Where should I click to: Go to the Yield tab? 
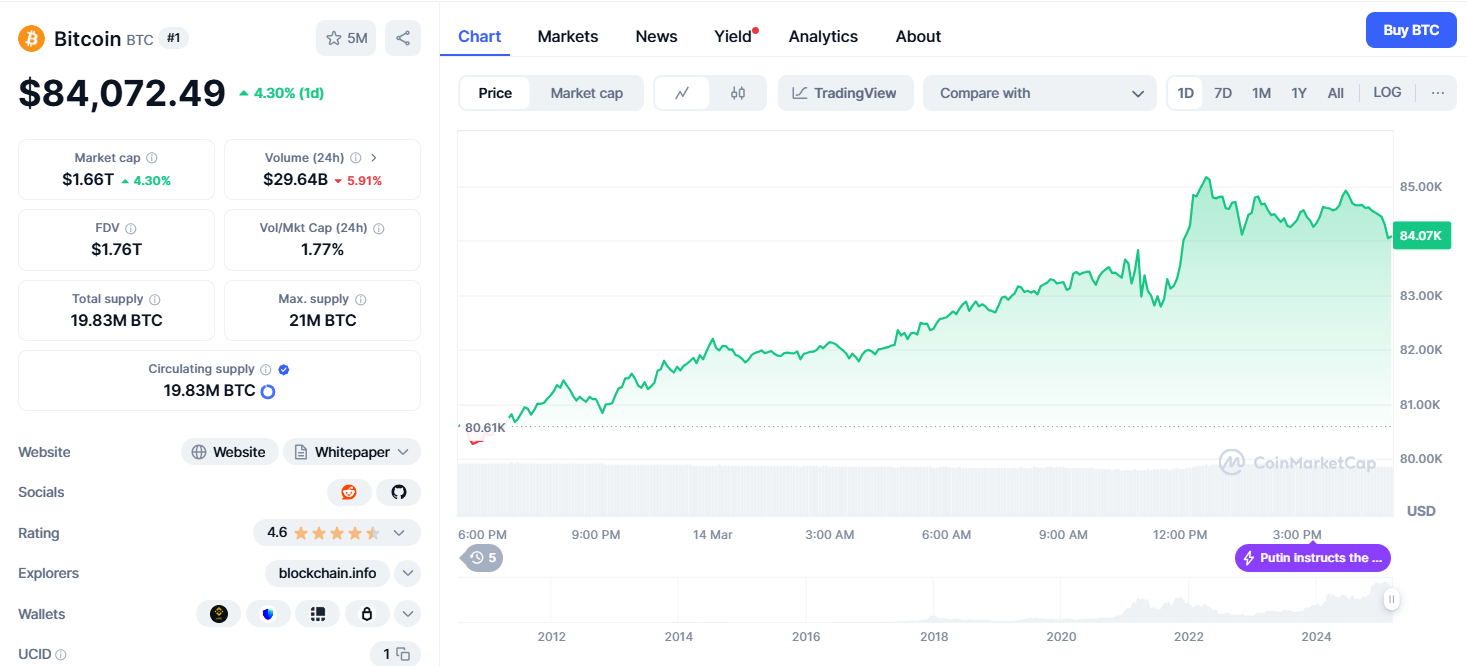coord(733,36)
